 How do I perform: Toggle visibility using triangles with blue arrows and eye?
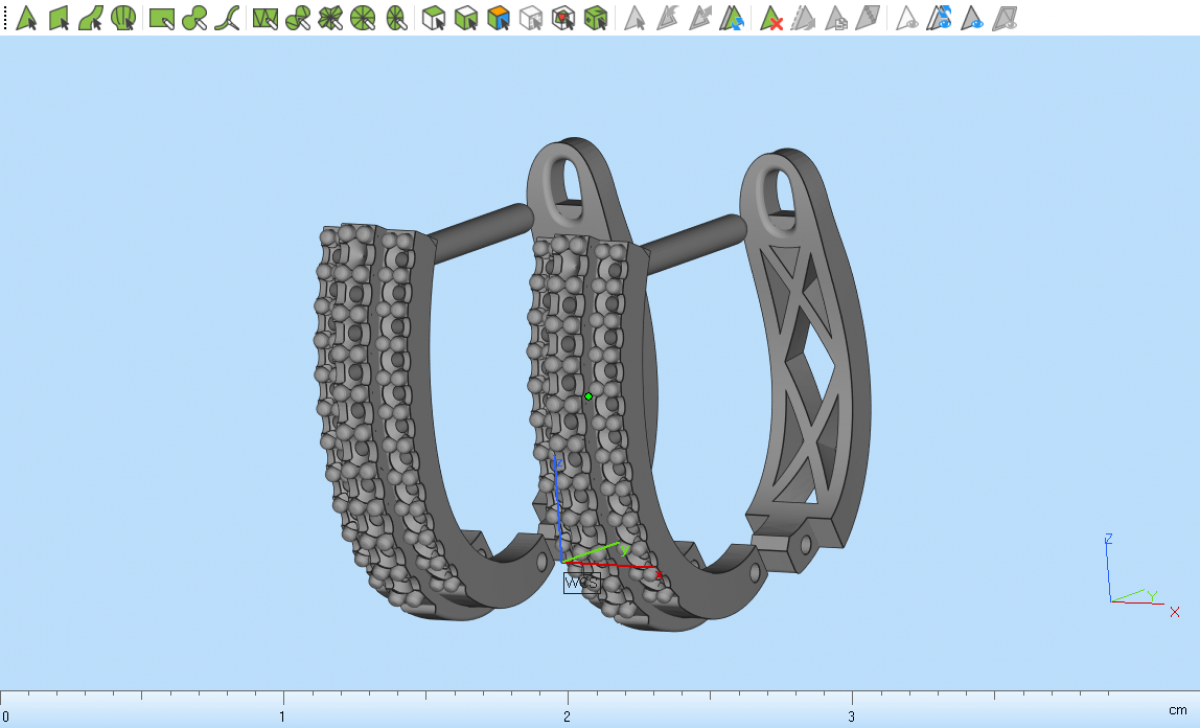pos(939,18)
